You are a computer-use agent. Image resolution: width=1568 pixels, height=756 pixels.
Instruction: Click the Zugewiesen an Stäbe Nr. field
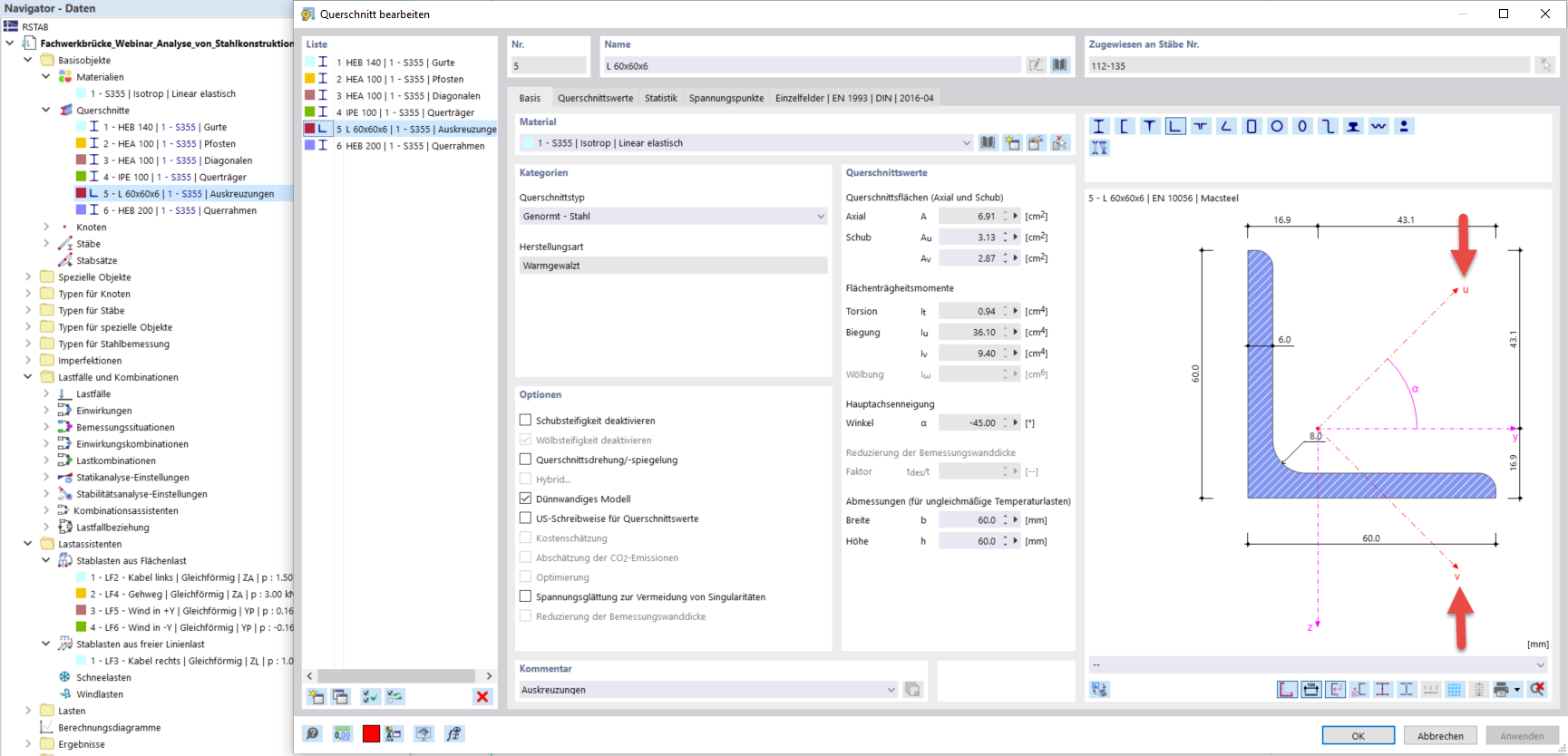tap(1310, 65)
